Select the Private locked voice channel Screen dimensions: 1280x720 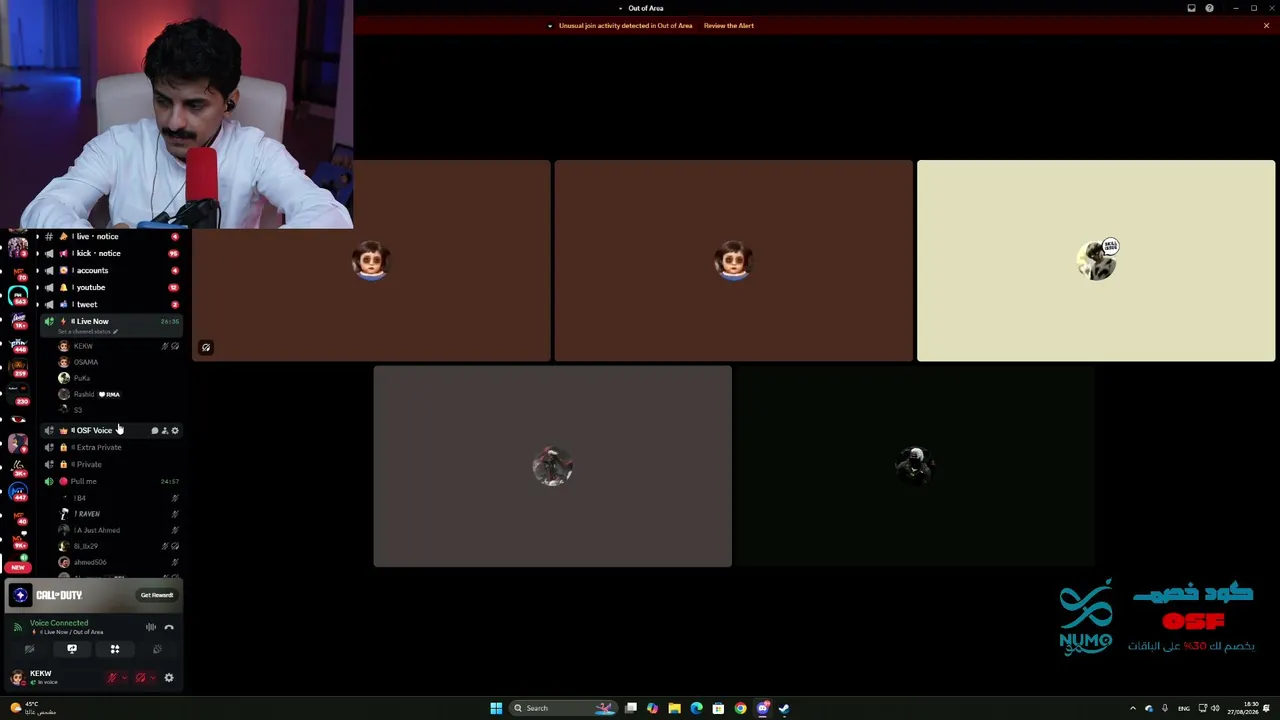(110, 465)
